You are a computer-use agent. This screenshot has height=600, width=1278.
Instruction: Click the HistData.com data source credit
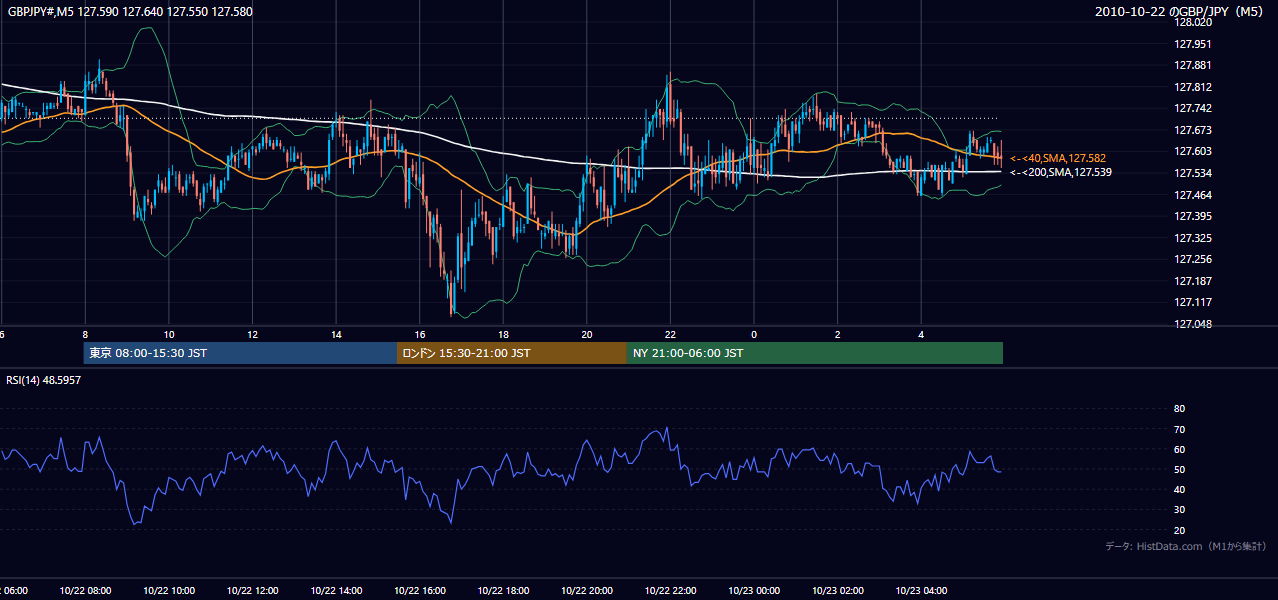[1186, 546]
